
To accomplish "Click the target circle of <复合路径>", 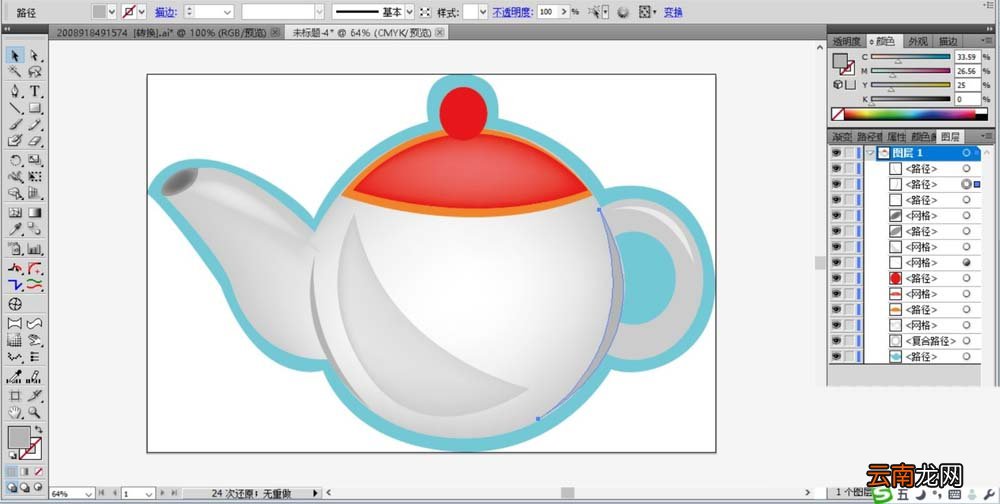I will tap(966, 341).
